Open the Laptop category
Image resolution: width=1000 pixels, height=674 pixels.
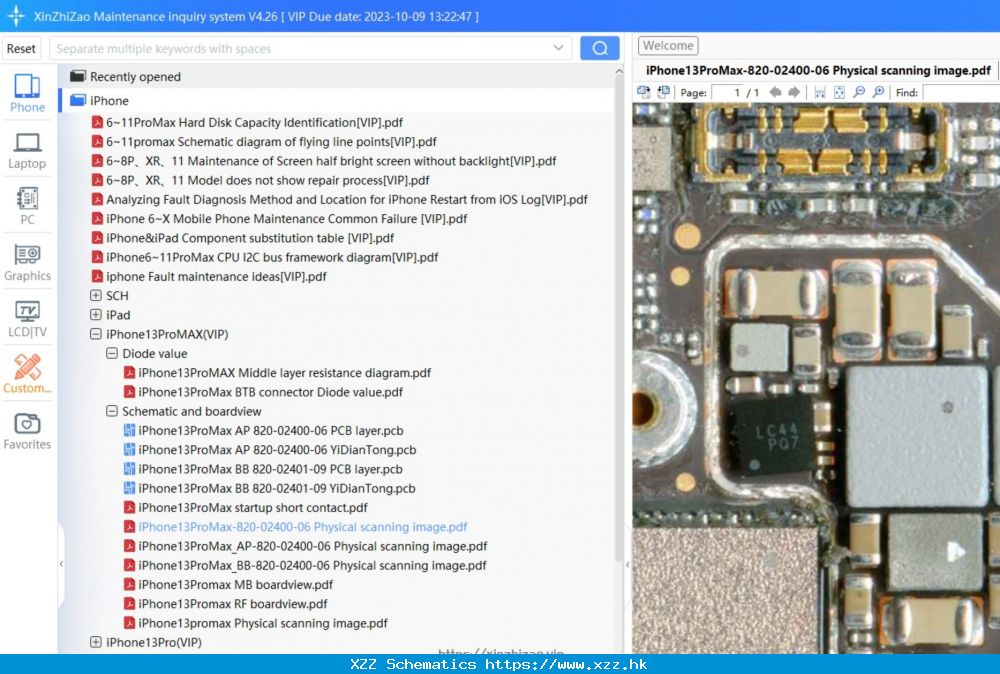[27, 151]
